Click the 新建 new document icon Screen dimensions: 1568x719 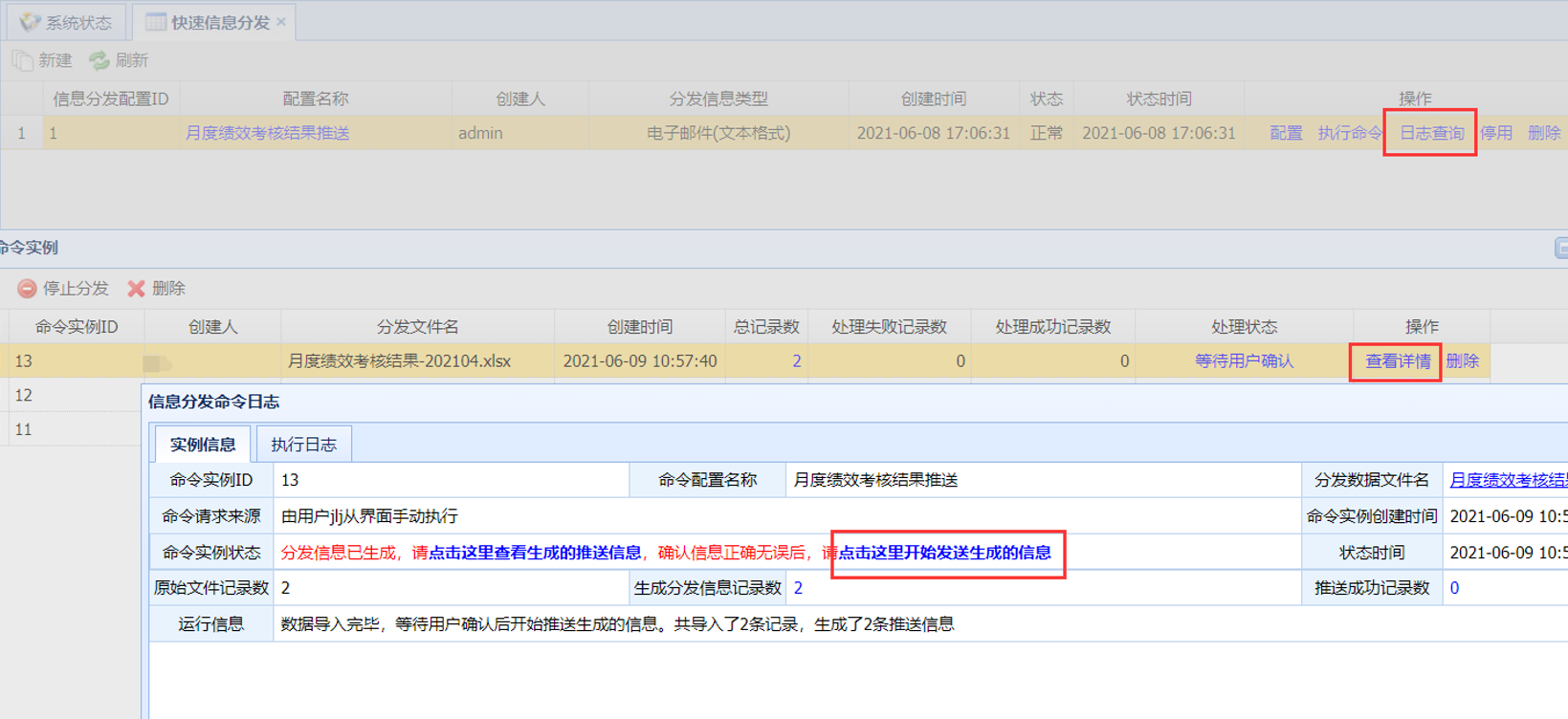[x=22, y=60]
